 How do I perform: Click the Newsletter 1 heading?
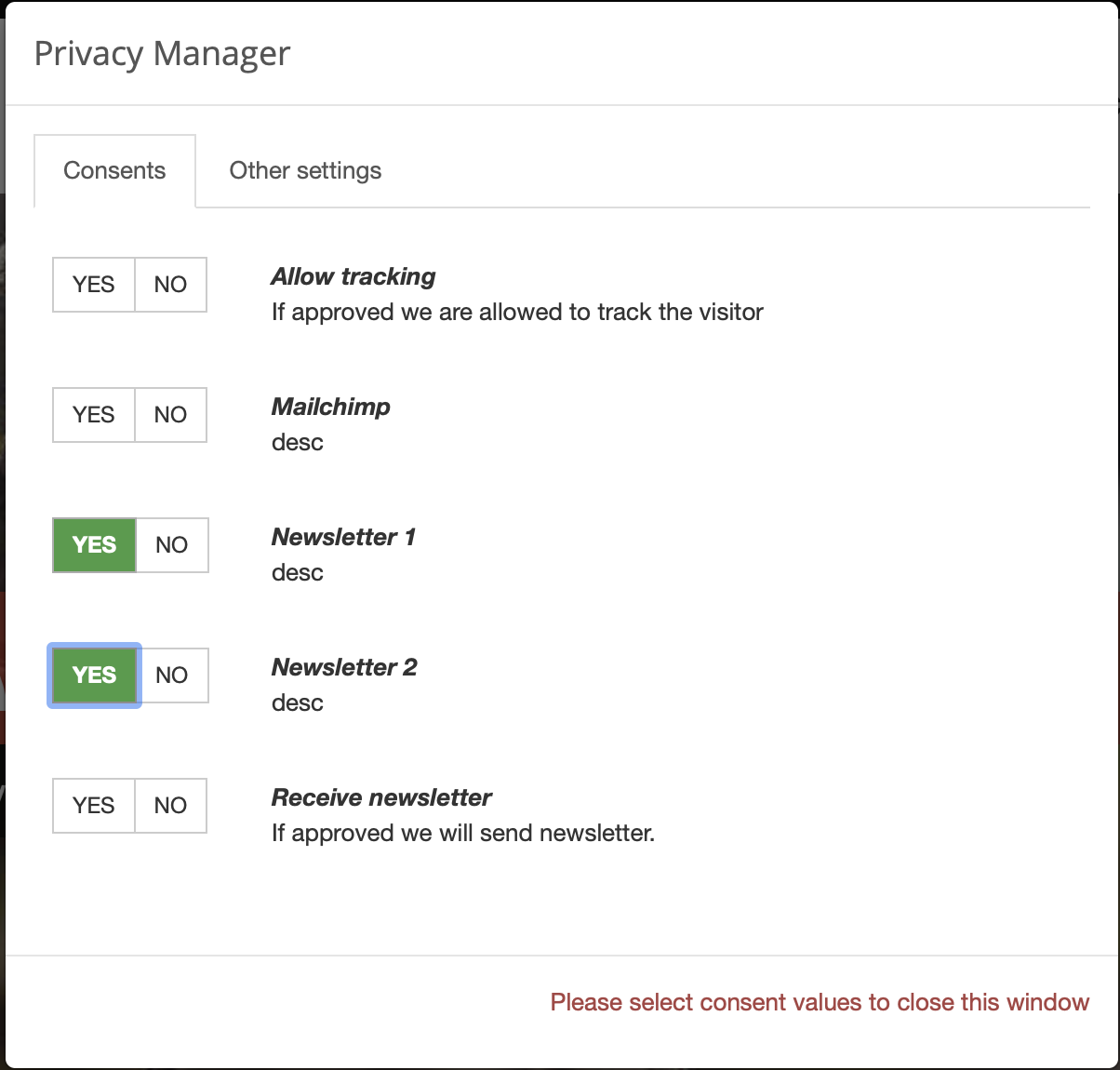click(x=343, y=538)
